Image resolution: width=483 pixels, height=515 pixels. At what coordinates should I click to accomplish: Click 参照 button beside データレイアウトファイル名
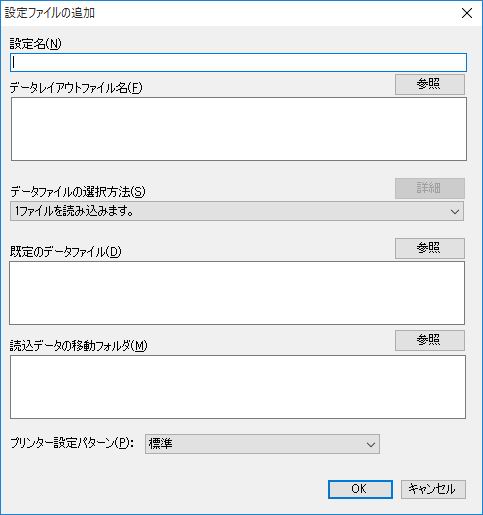(x=430, y=84)
